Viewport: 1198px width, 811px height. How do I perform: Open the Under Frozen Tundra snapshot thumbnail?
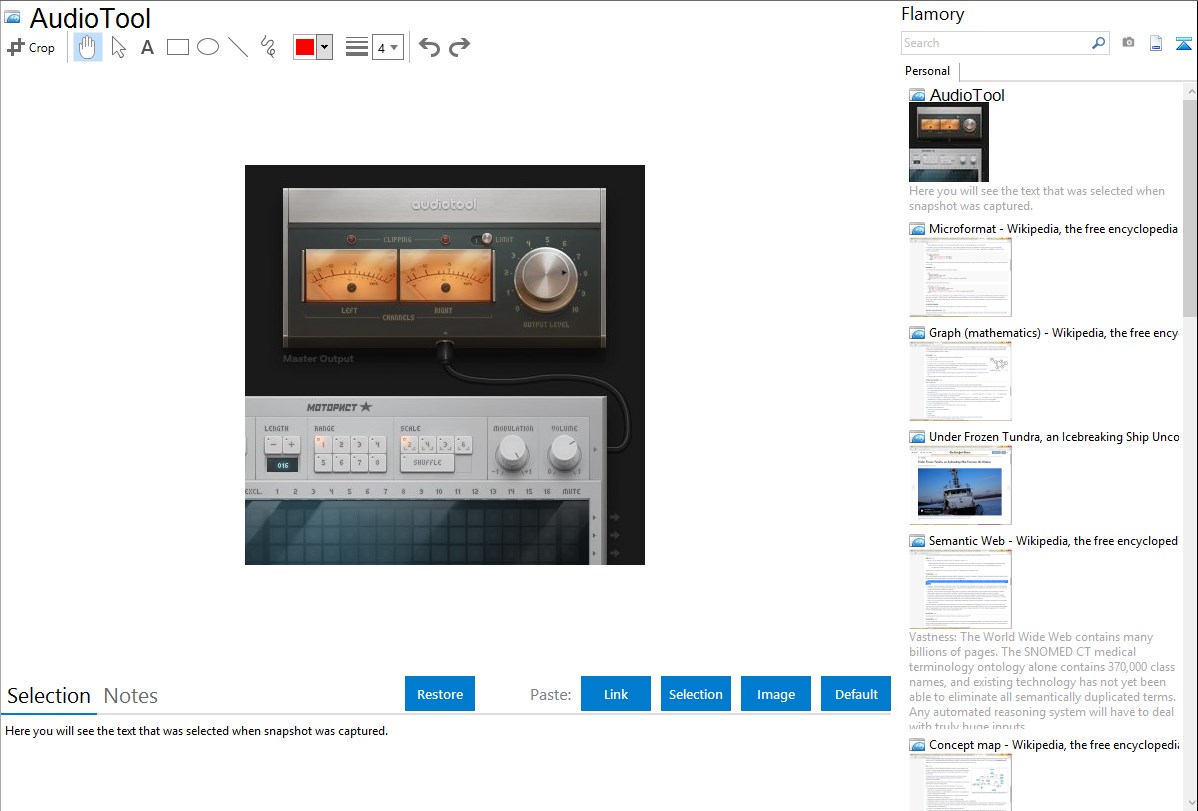(x=960, y=485)
